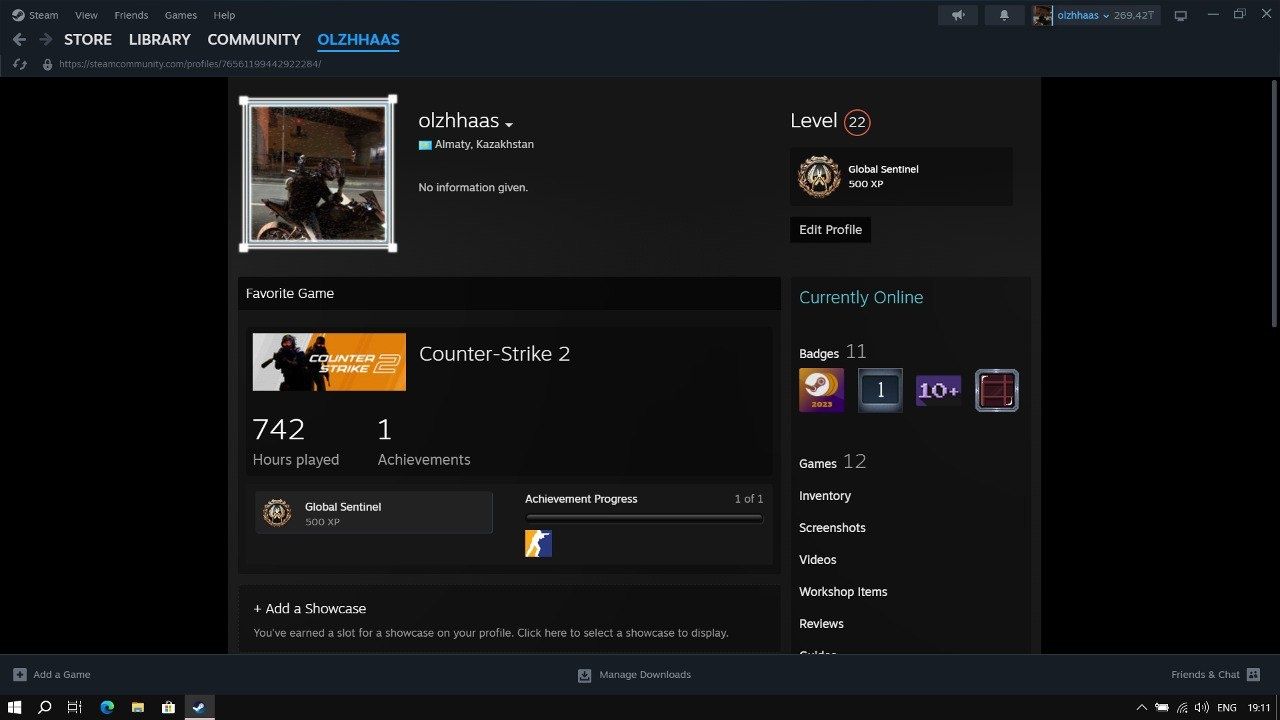The image size is (1280, 720).
Task: Open the Games 12 link
Action: point(833,462)
